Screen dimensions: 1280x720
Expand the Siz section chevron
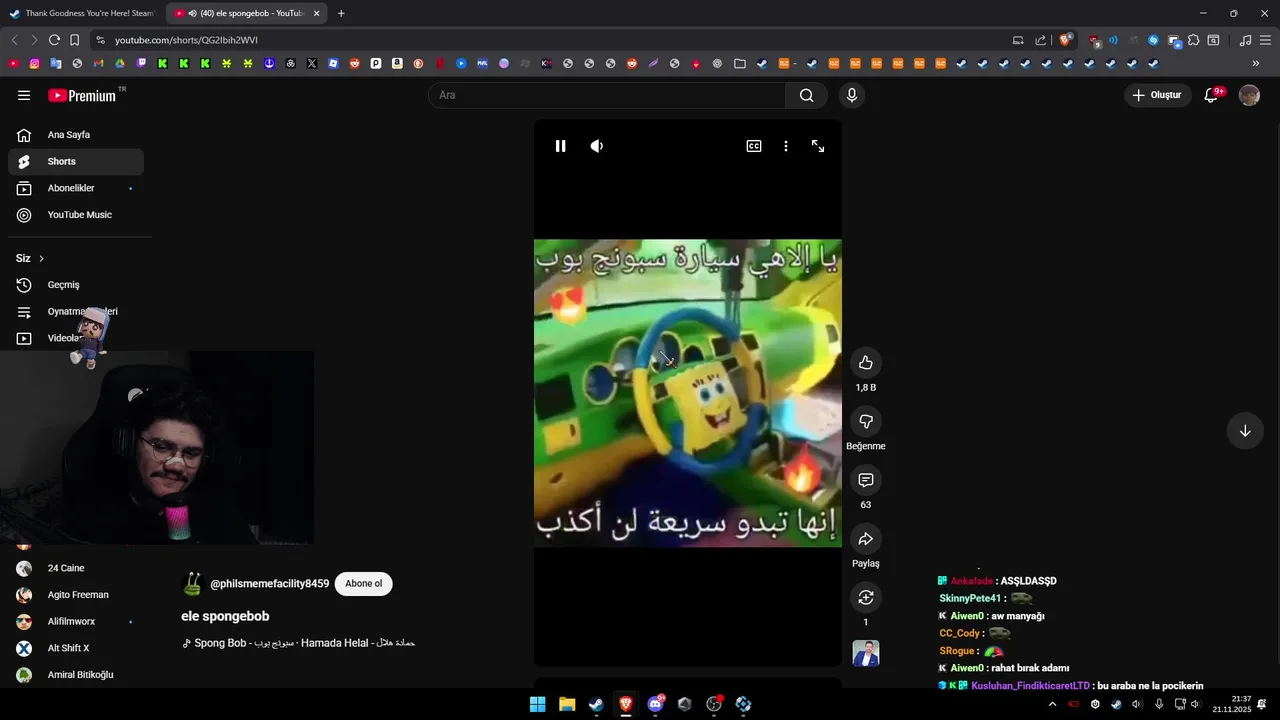pyautogui.click(x=41, y=259)
